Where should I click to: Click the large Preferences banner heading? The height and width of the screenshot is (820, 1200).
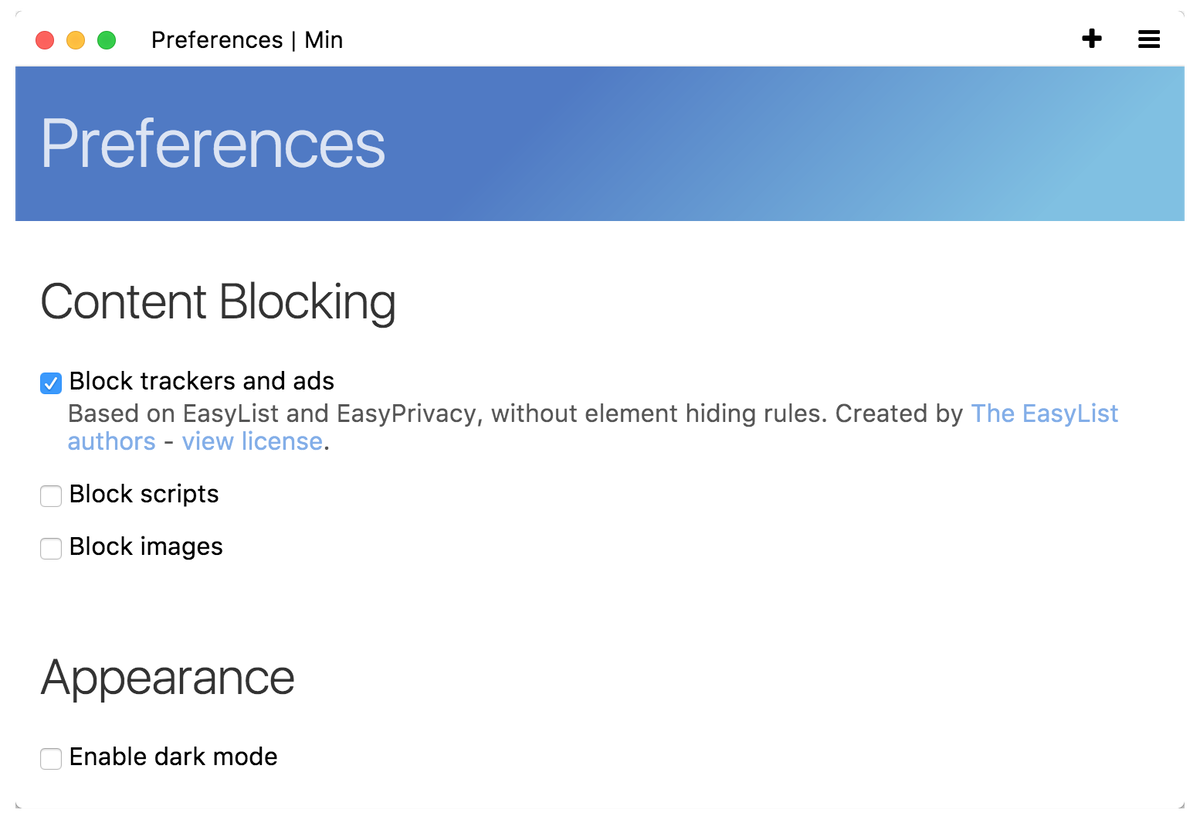213,144
